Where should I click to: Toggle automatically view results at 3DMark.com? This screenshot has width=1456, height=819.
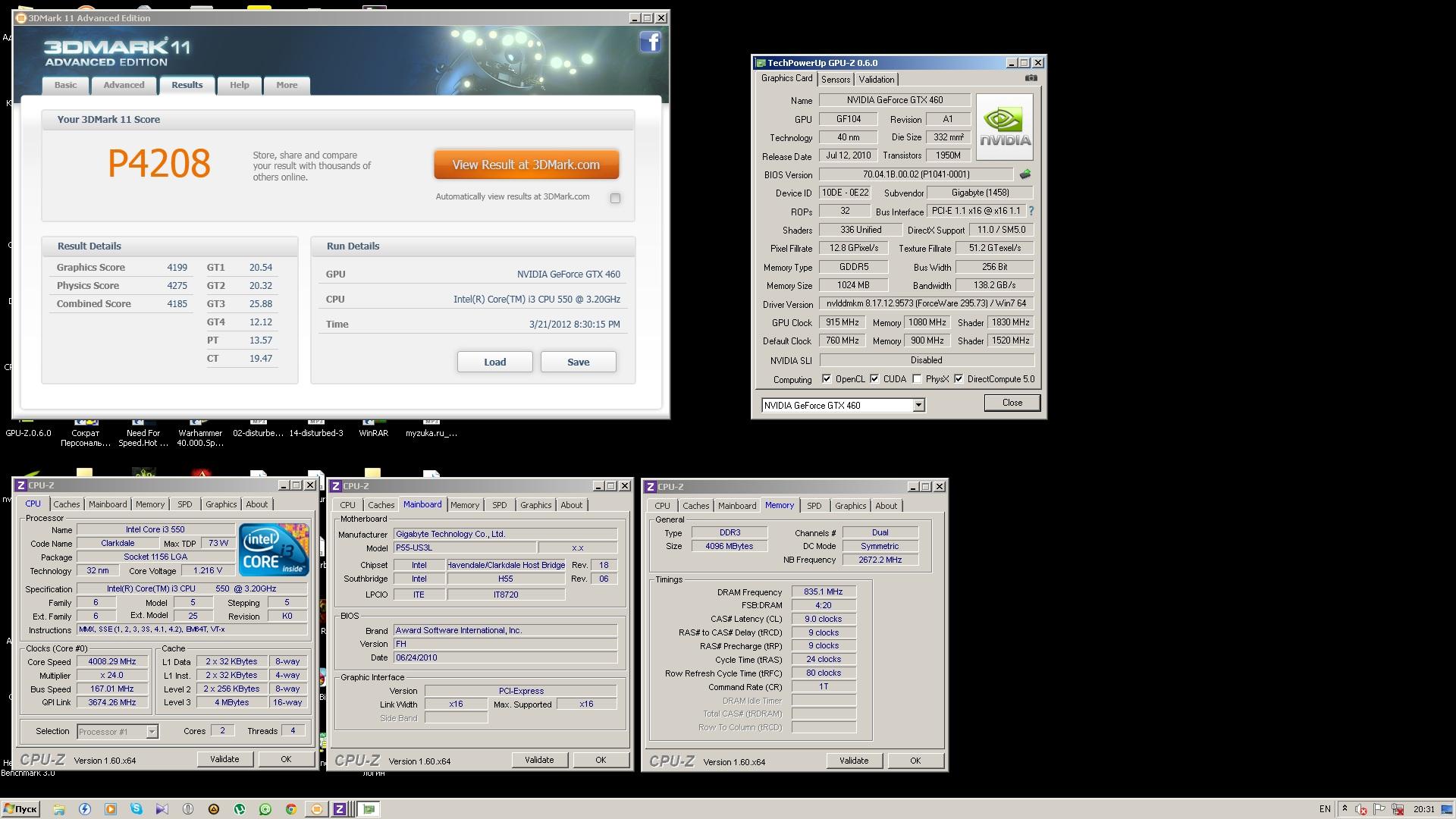(x=615, y=198)
